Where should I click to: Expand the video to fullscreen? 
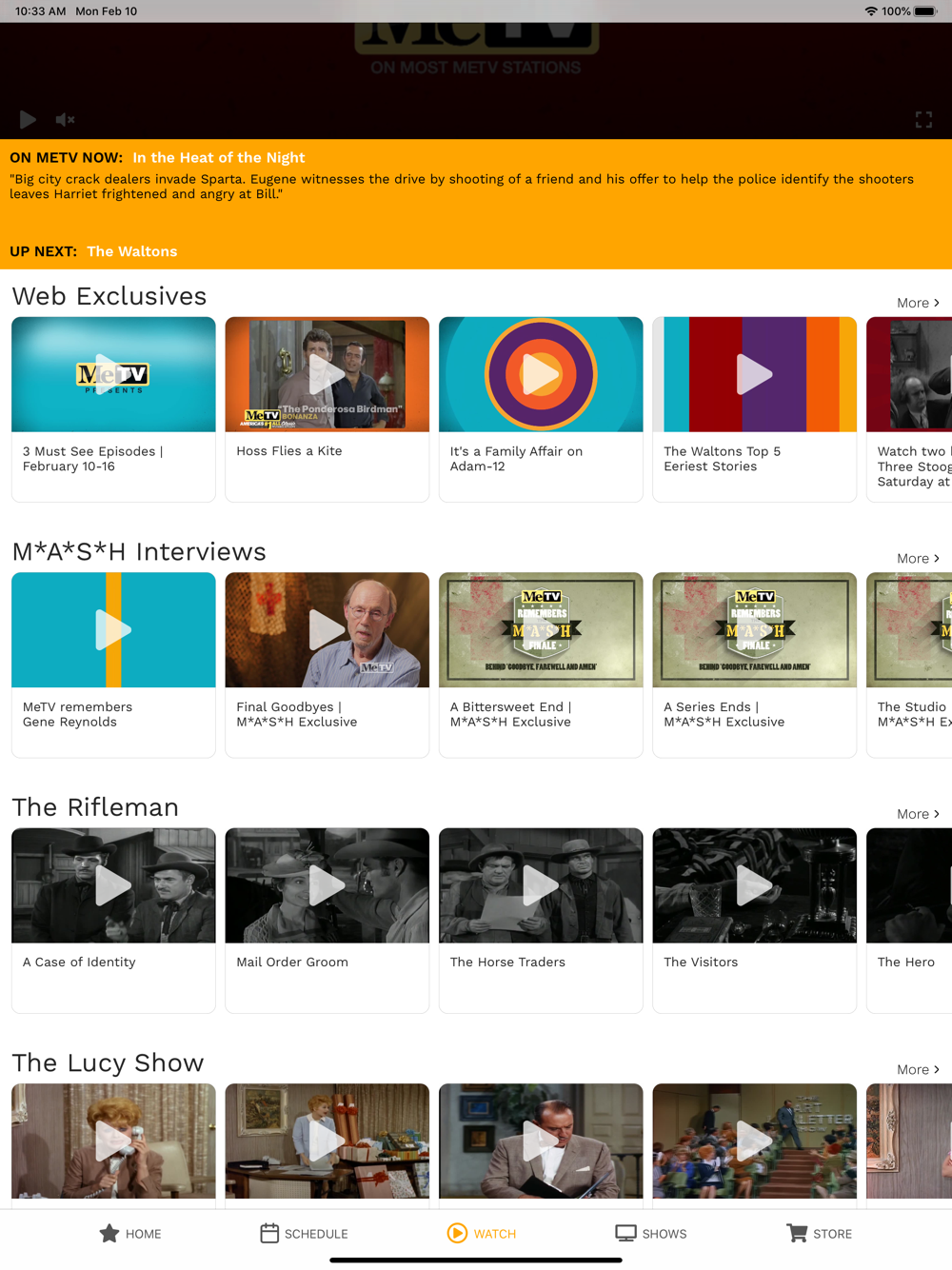click(923, 119)
